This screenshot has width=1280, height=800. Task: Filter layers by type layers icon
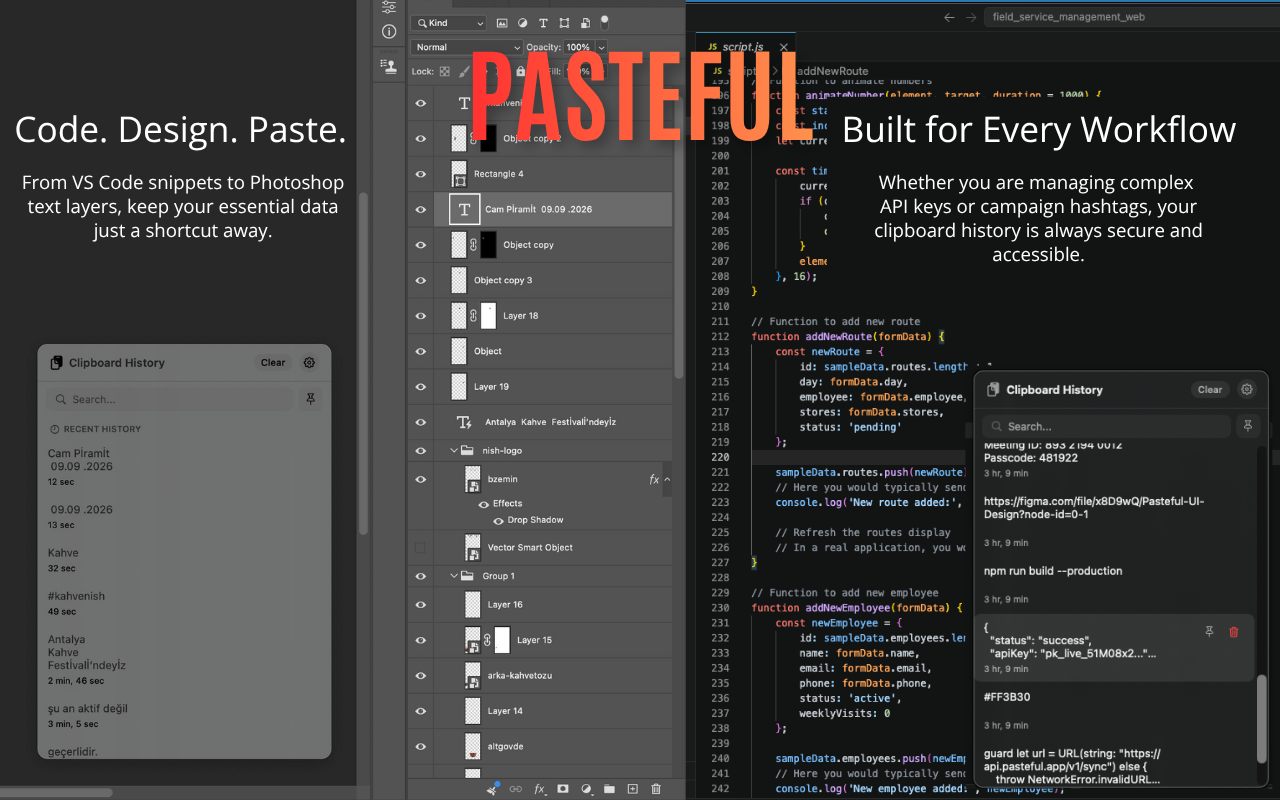pos(543,23)
